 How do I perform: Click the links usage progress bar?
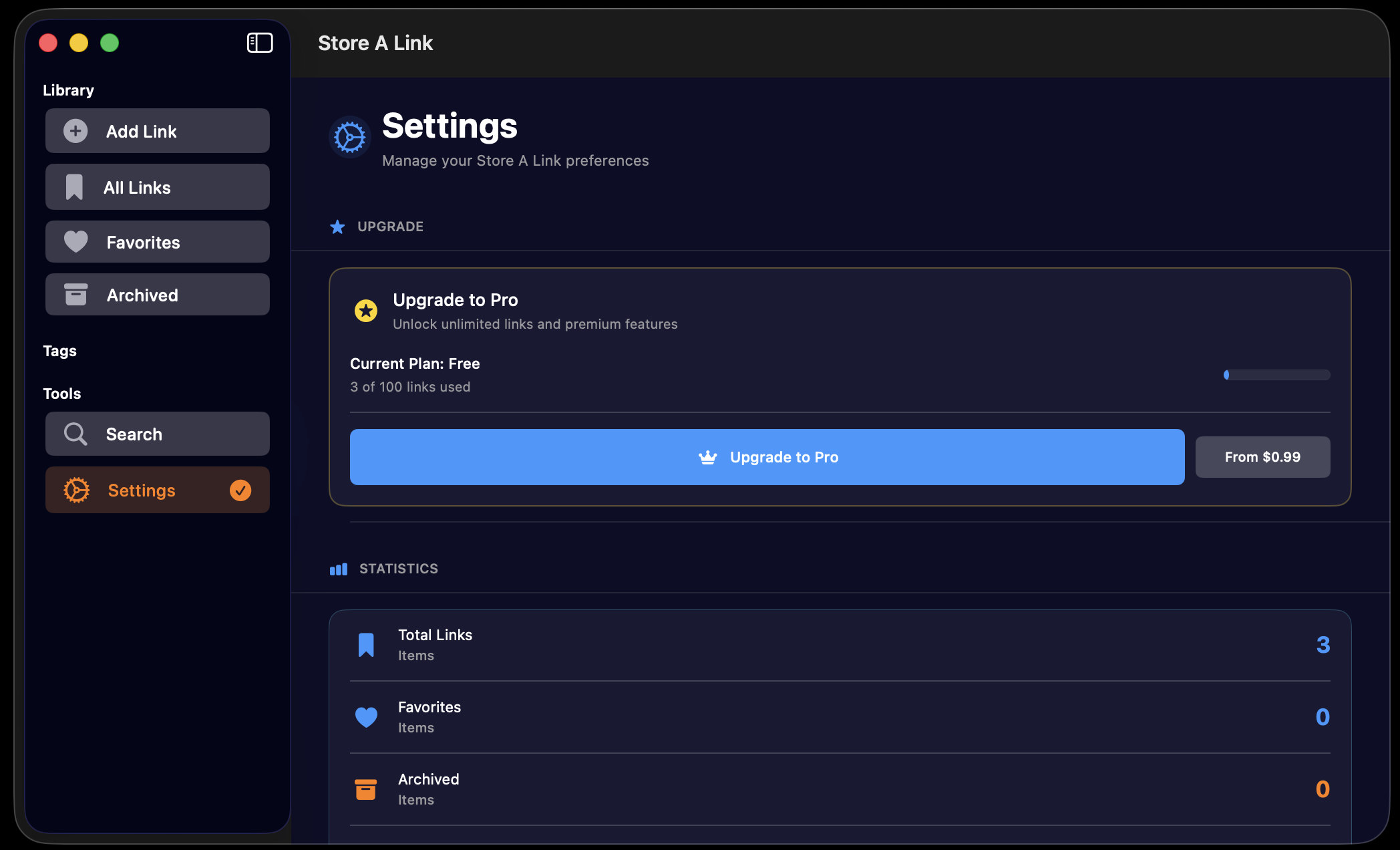[x=1276, y=375]
